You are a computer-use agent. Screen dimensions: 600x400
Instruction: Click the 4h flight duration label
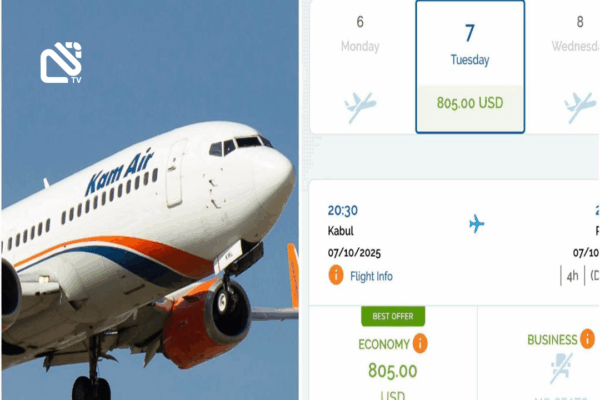(x=572, y=276)
